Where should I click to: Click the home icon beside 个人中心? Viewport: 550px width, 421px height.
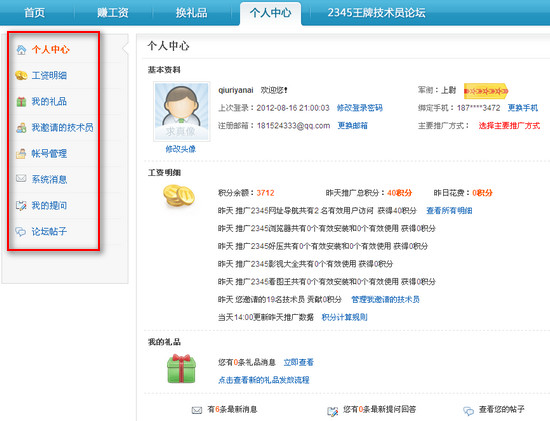21,50
